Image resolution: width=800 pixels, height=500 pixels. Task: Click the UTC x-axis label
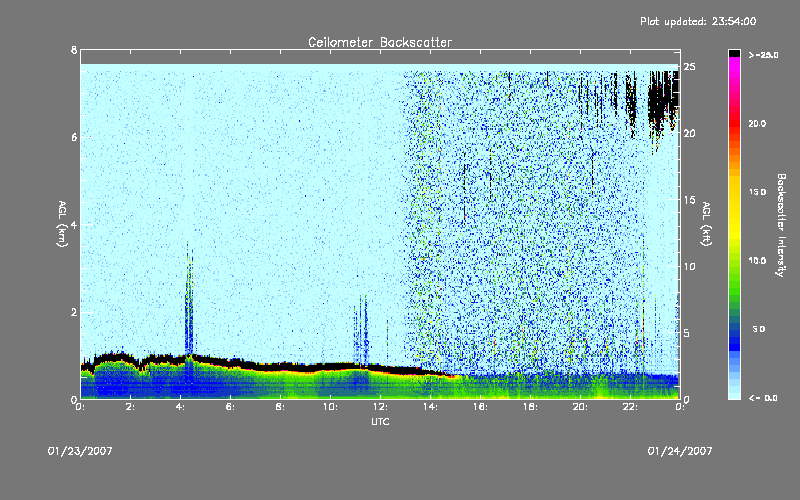(x=380, y=421)
